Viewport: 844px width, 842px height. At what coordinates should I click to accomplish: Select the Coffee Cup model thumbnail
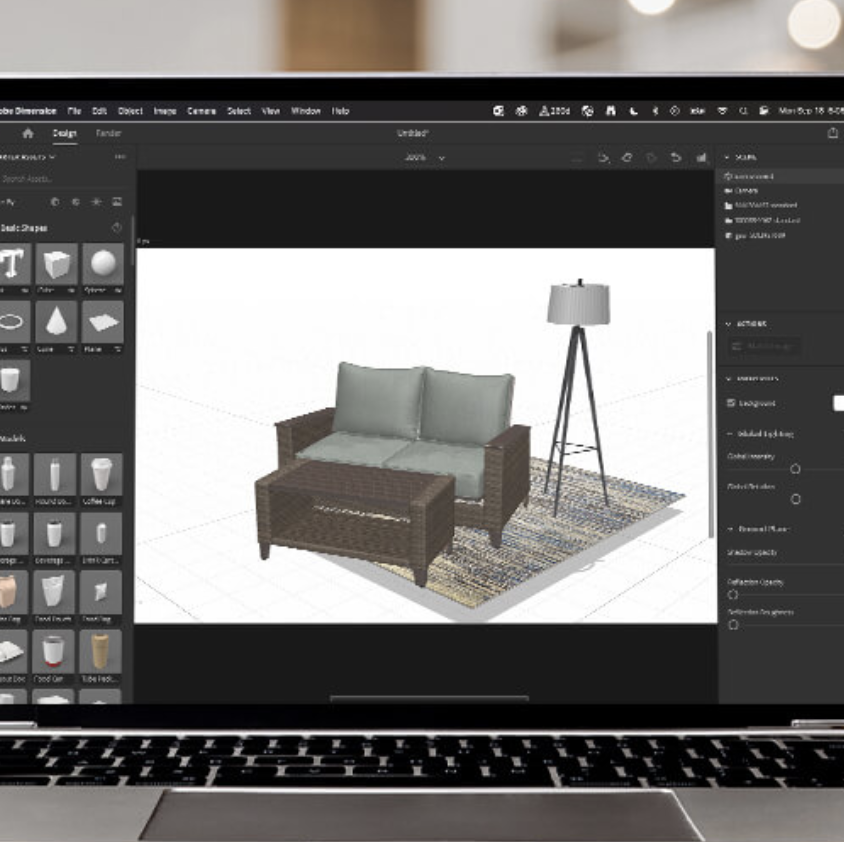pos(101,474)
